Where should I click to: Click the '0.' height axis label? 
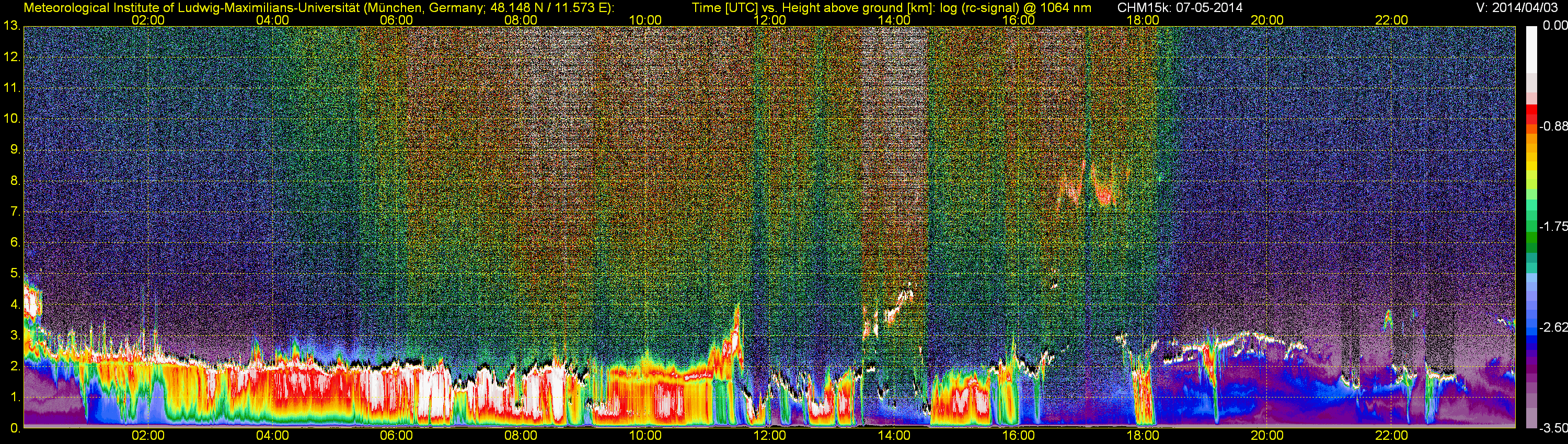[x=15, y=428]
